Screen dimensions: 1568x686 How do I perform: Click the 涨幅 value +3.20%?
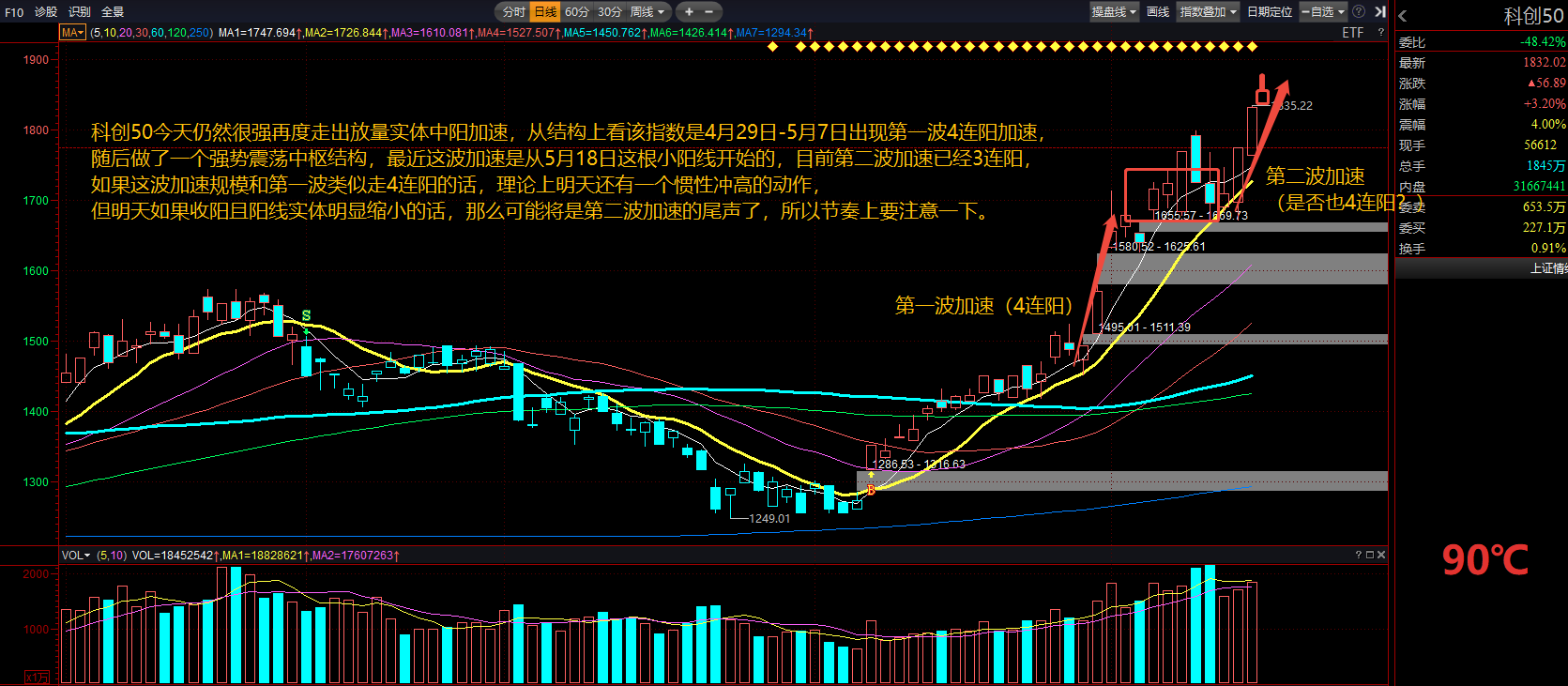coord(1545,104)
